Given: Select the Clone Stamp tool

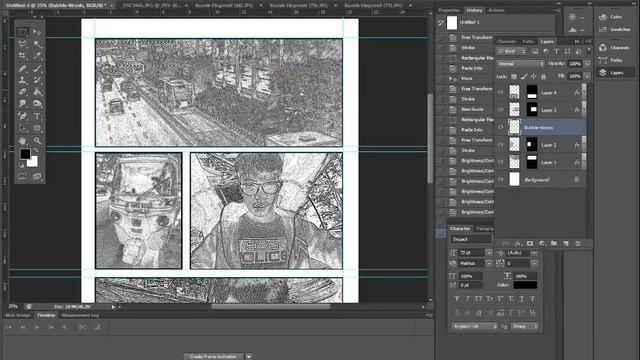Looking at the screenshot, I should click(x=22, y=80).
